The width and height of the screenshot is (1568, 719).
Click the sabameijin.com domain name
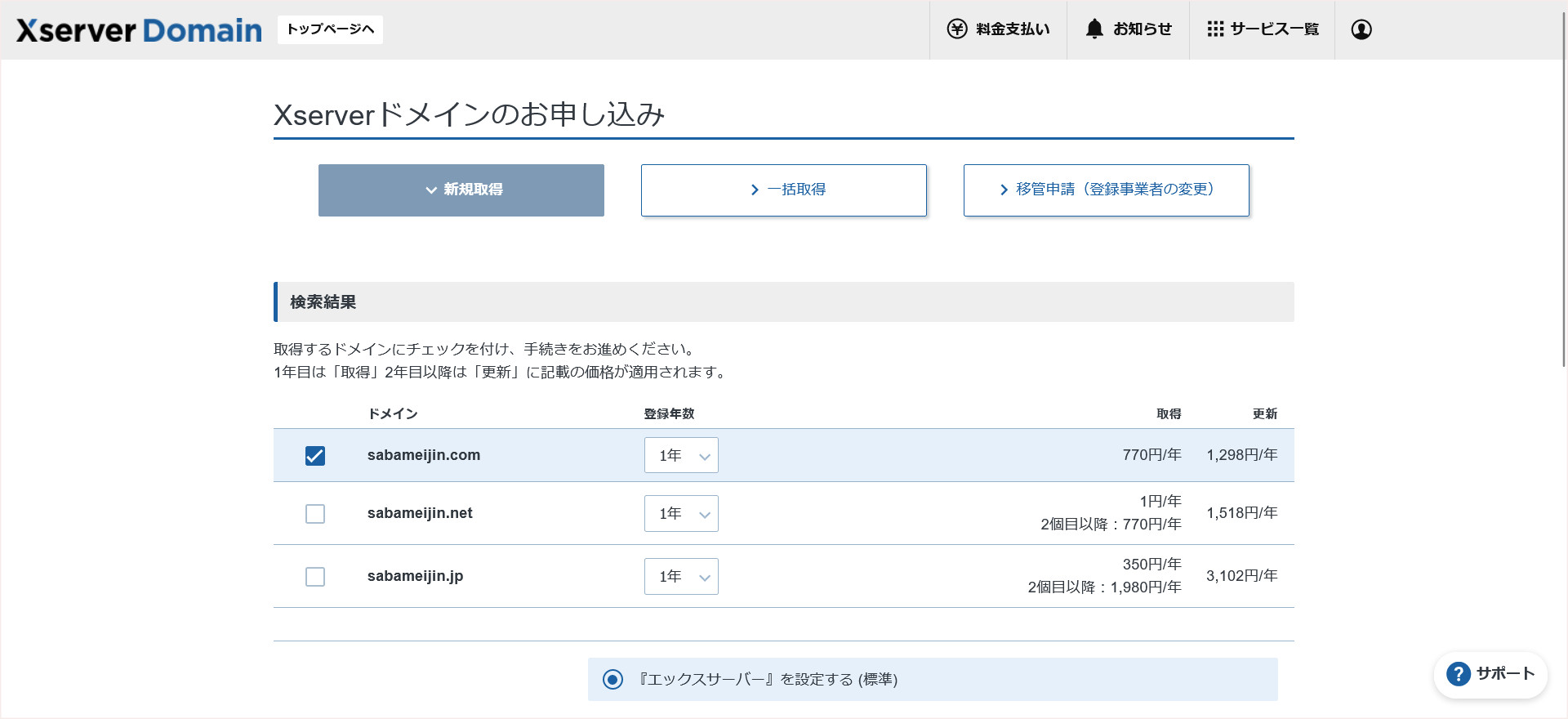[424, 455]
